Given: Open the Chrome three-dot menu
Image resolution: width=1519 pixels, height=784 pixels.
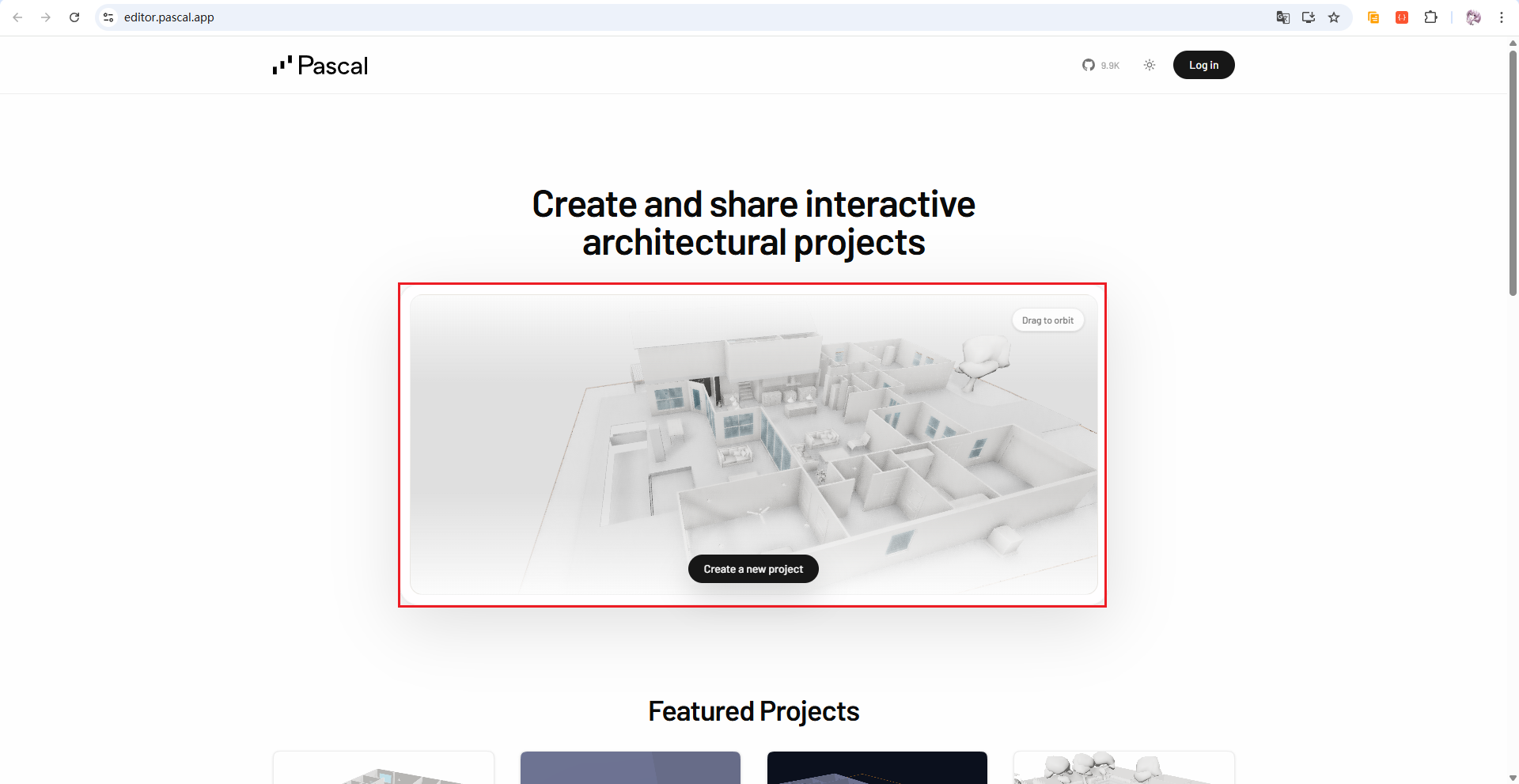Looking at the screenshot, I should [1502, 17].
